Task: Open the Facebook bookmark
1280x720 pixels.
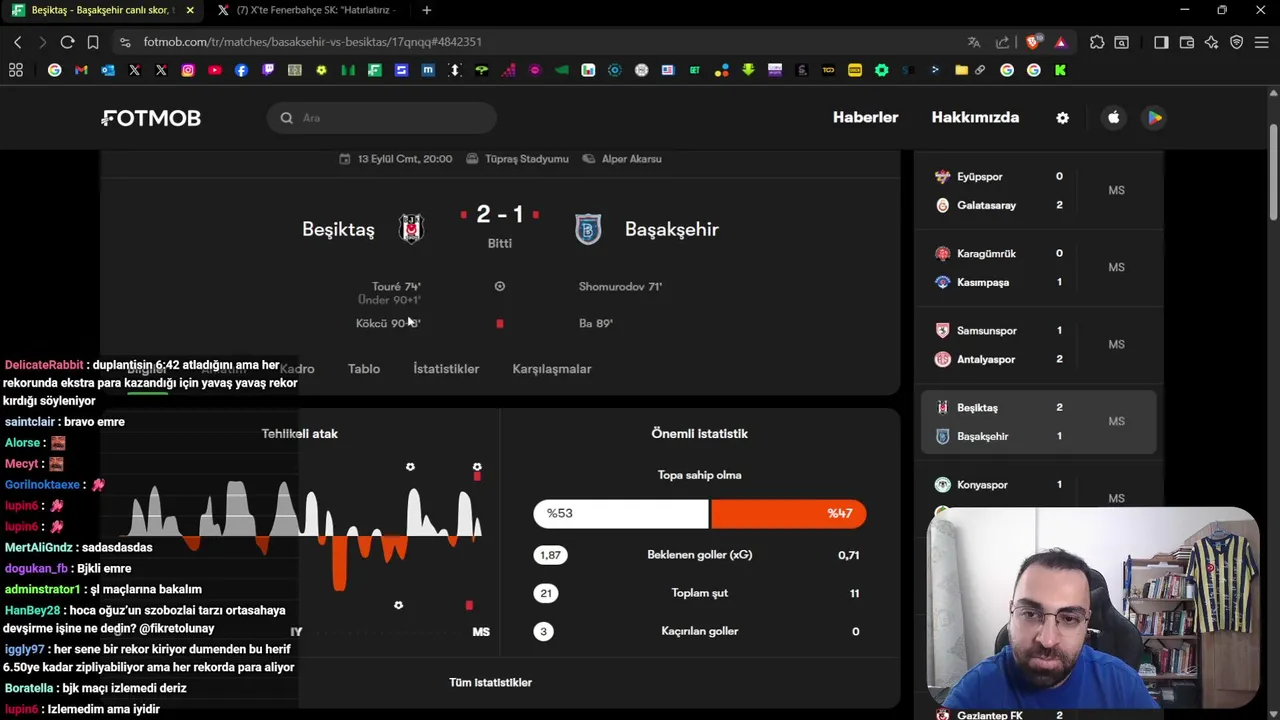Action: point(241,70)
